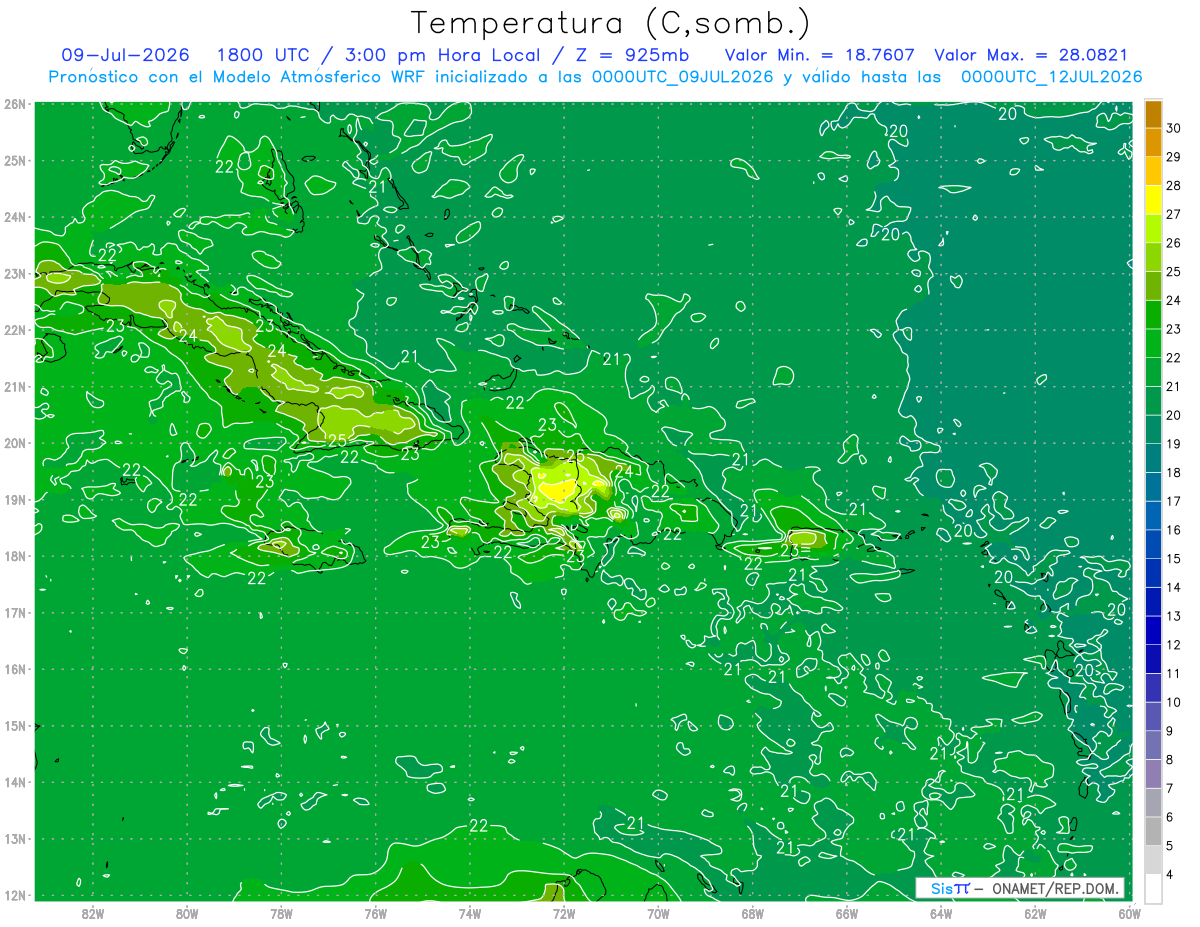Screen dimensions: 1200x927
Task: Click the blue legend swatch between 15 and 16
Action: [1153, 544]
